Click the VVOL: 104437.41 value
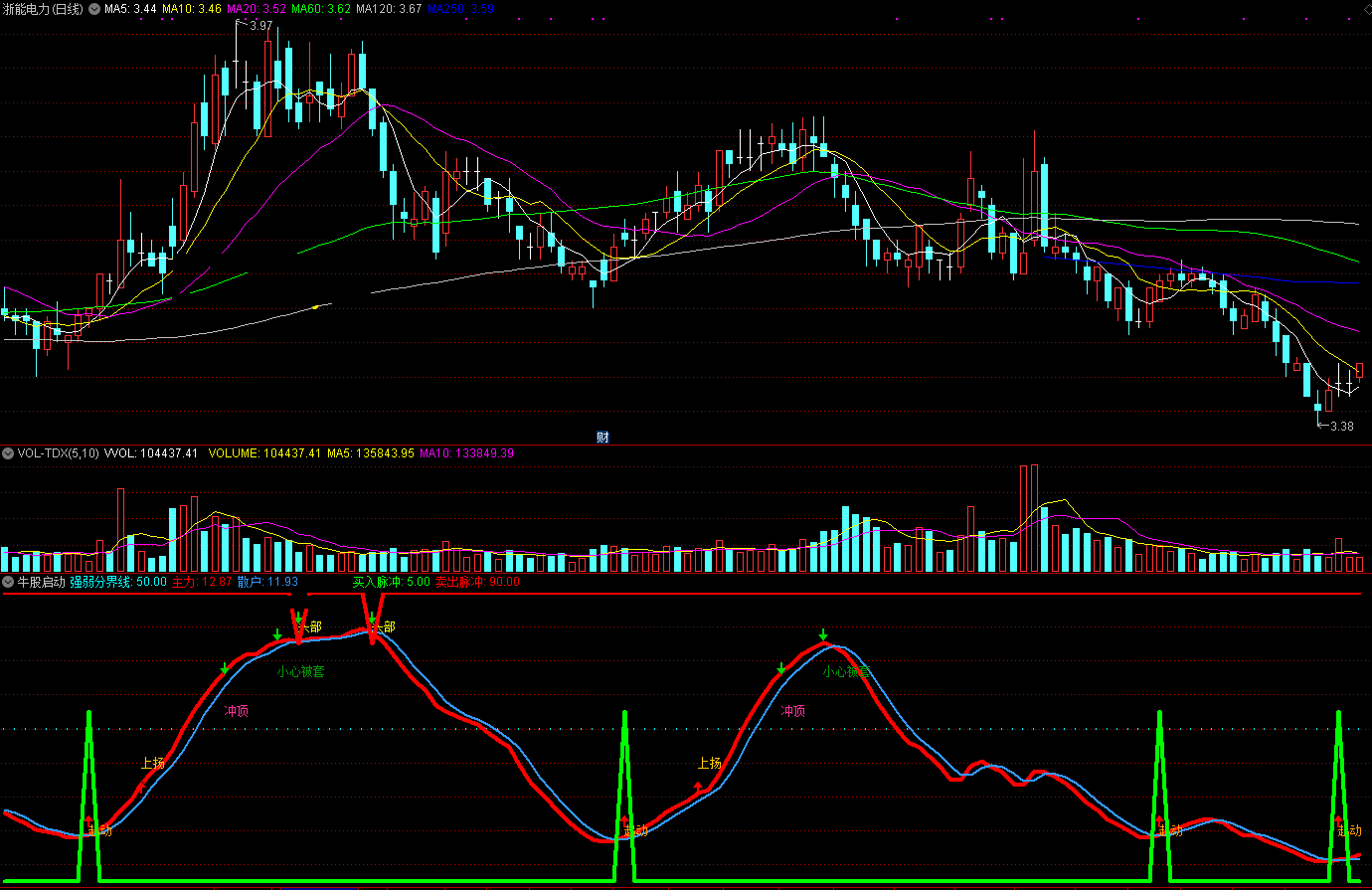Screen dimensions: 1372x890 tap(151, 453)
